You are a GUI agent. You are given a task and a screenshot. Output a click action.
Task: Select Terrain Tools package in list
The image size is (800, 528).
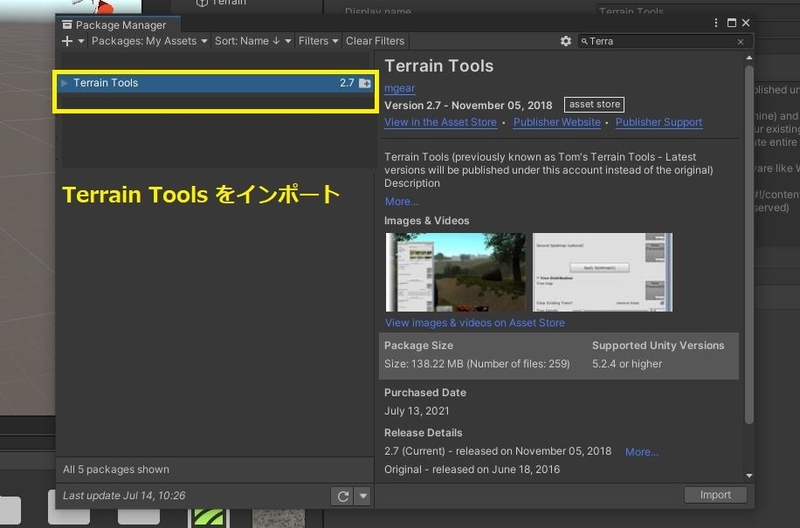[216, 83]
